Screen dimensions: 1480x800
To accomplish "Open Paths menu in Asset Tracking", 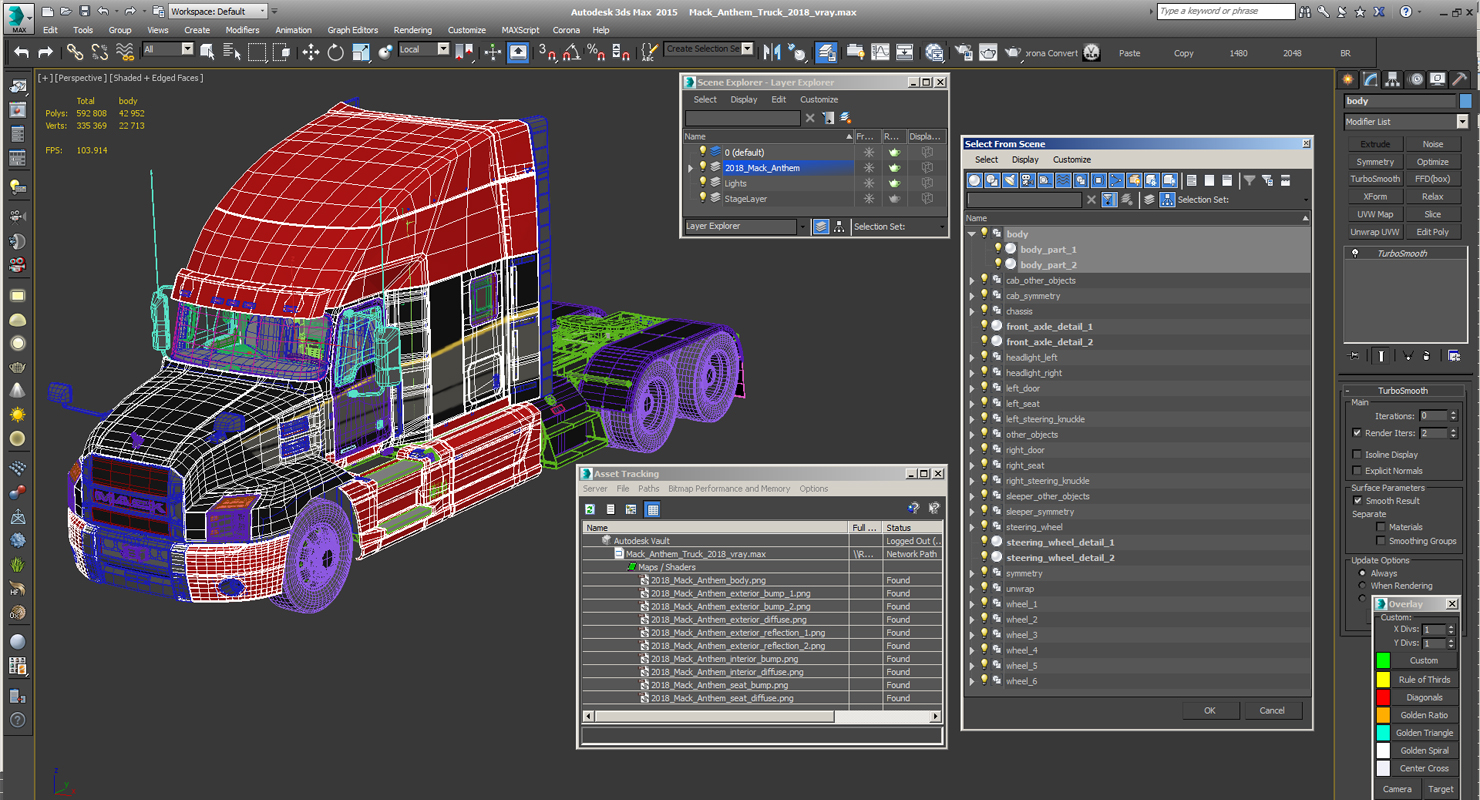I will pos(649,489).
